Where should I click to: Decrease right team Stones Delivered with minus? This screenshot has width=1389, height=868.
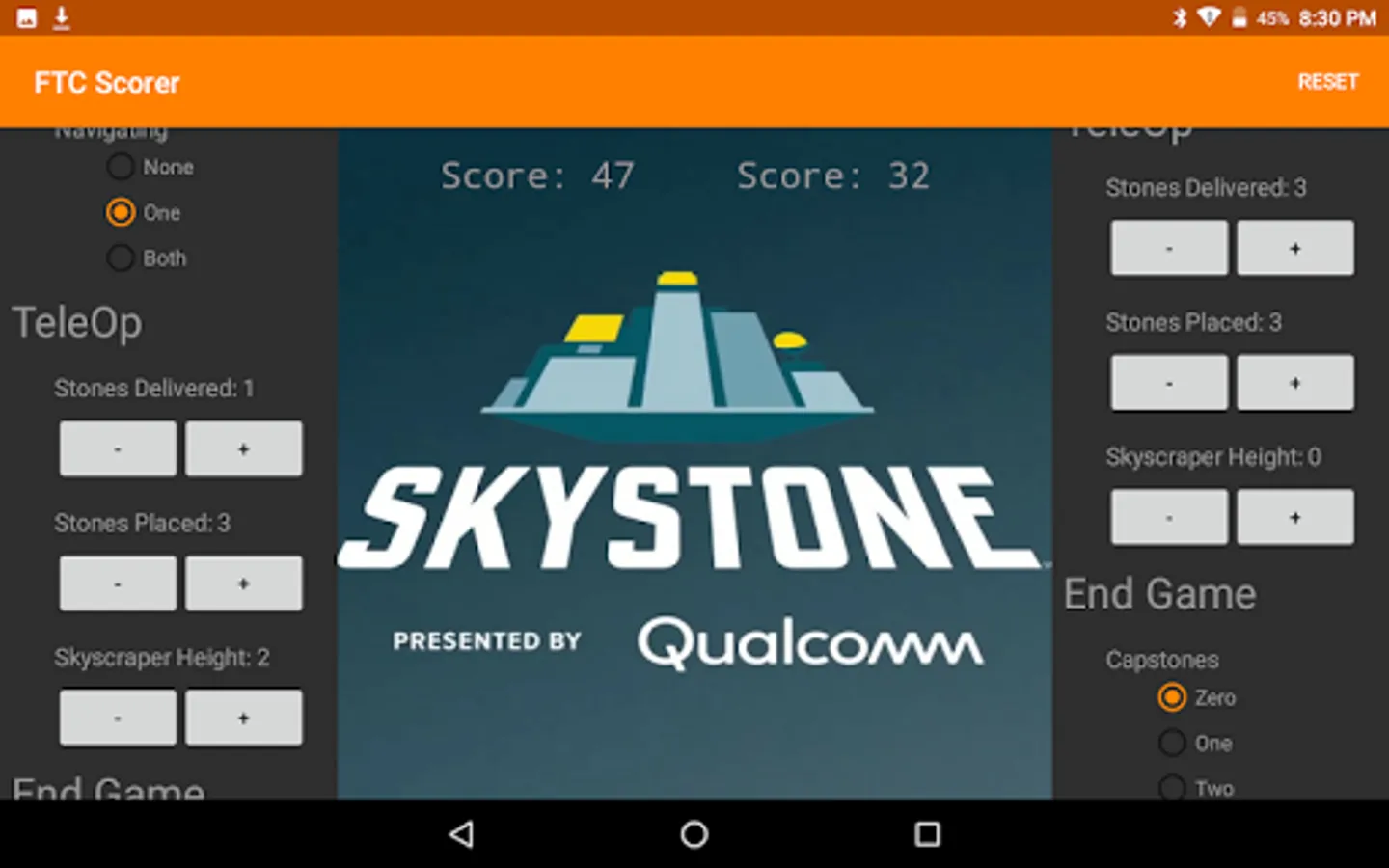(x=1169, y=248)
